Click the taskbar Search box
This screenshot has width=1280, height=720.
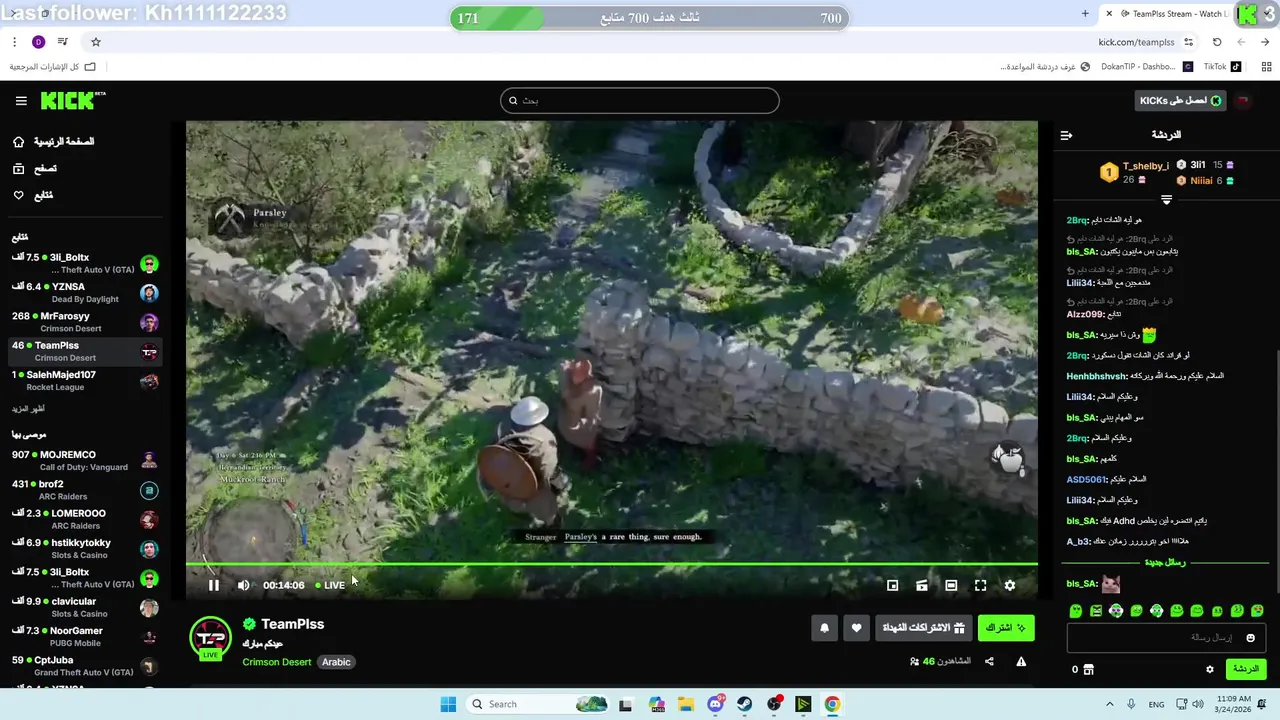(538, 704)
